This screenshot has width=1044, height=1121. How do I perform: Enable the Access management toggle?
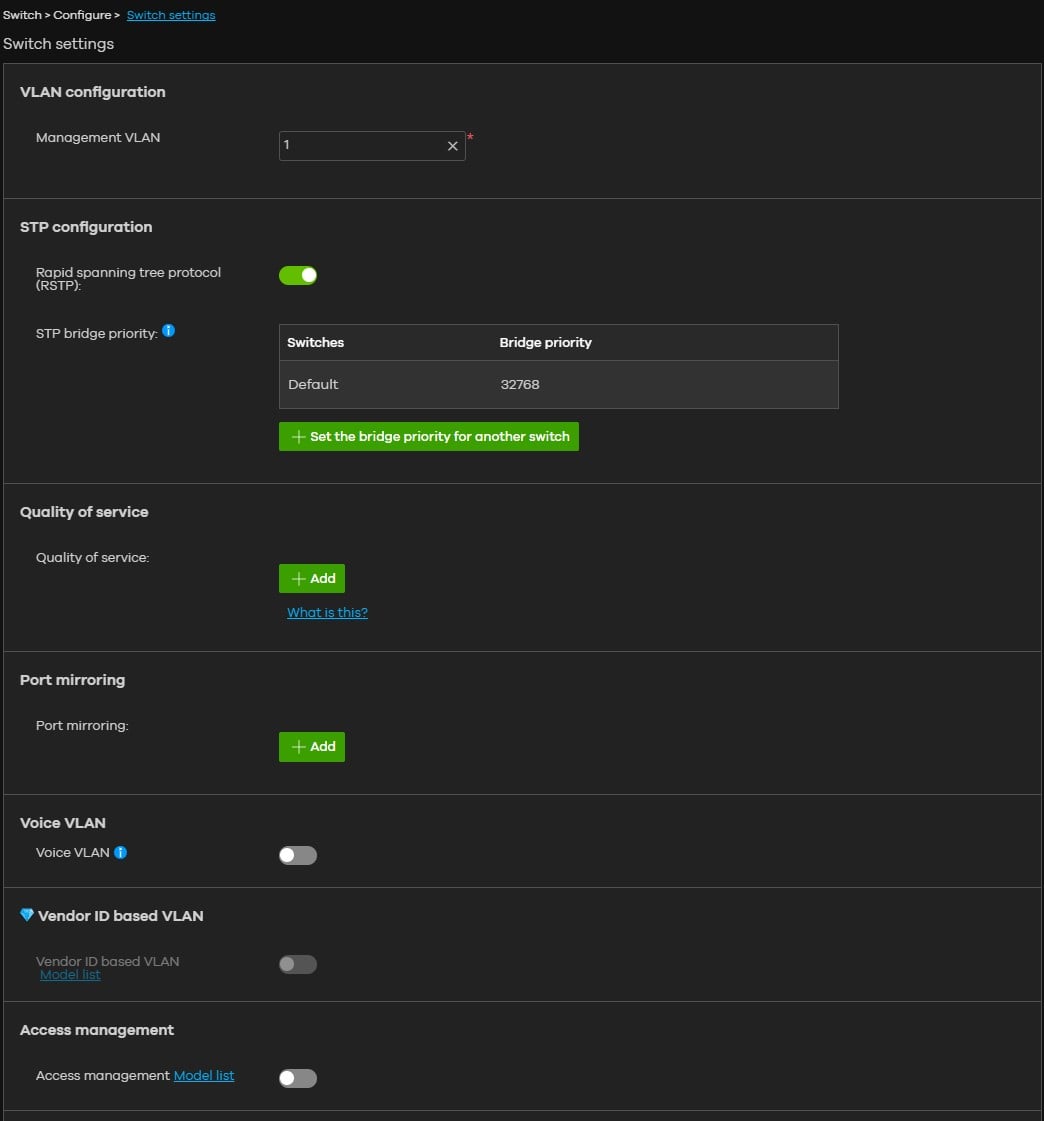pyautogui.click(x=298, y=1078)
